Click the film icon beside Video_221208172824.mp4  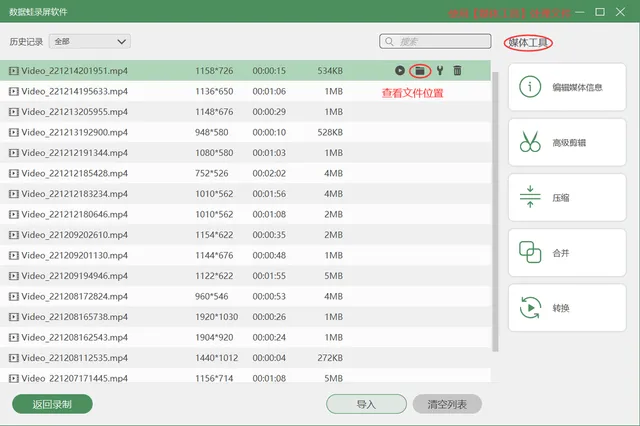click(x=14, y=296)
